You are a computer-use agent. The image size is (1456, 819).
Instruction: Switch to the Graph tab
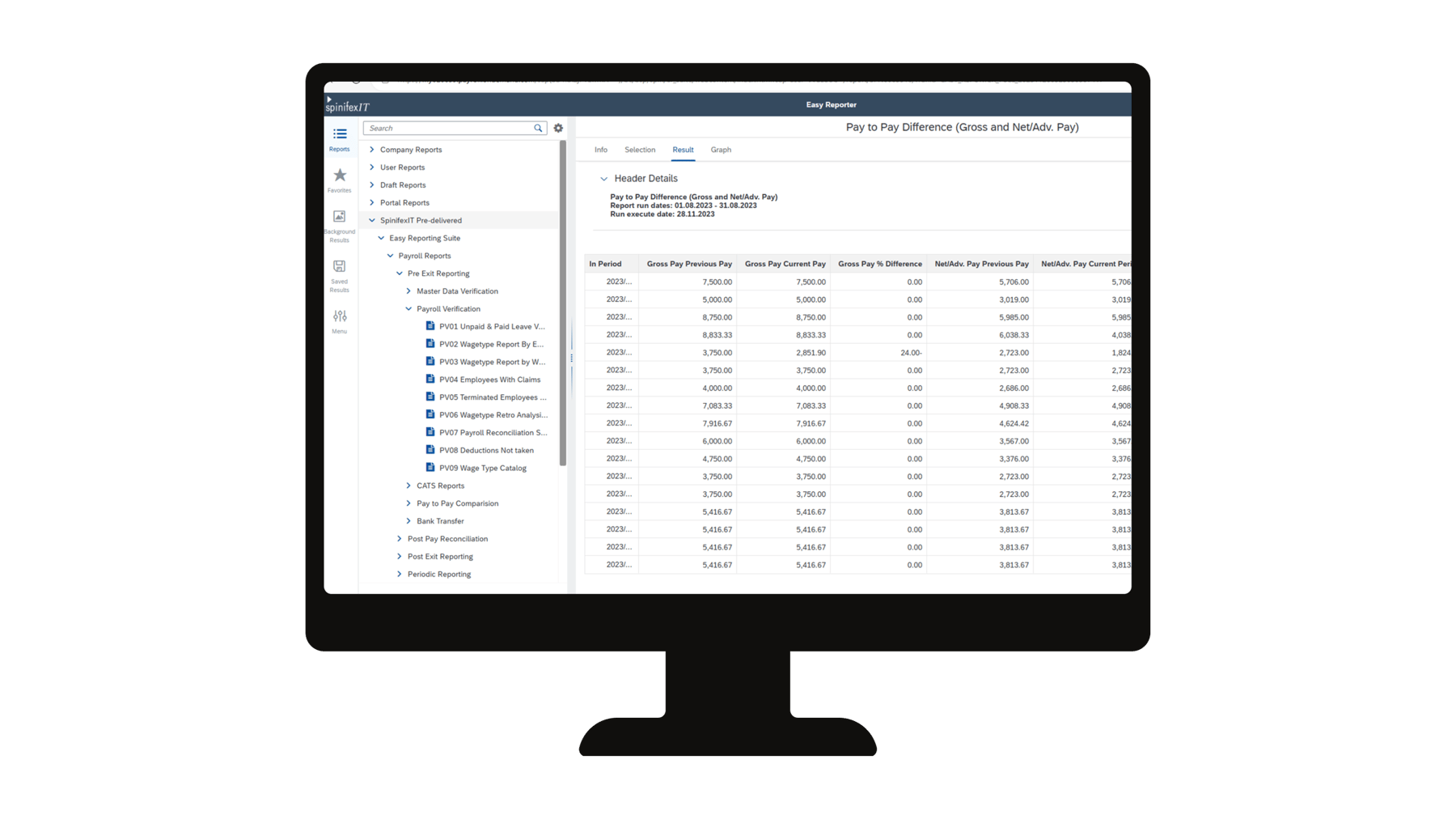721,150
